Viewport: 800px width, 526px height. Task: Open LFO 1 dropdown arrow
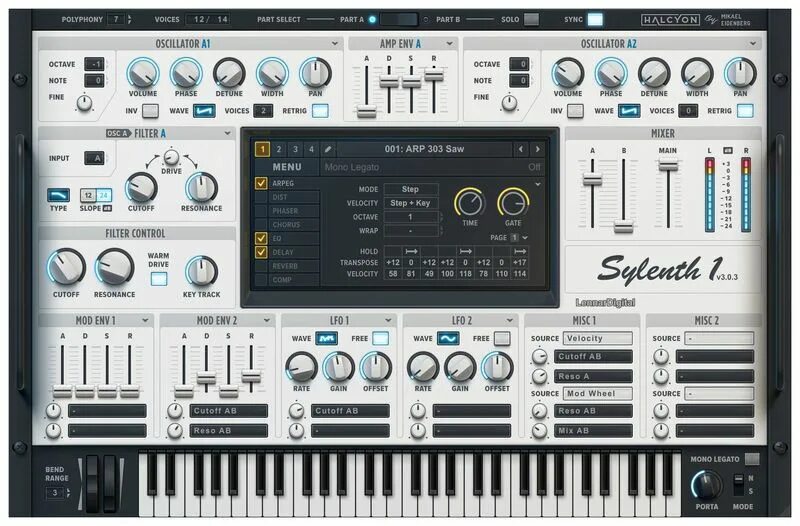388,320
